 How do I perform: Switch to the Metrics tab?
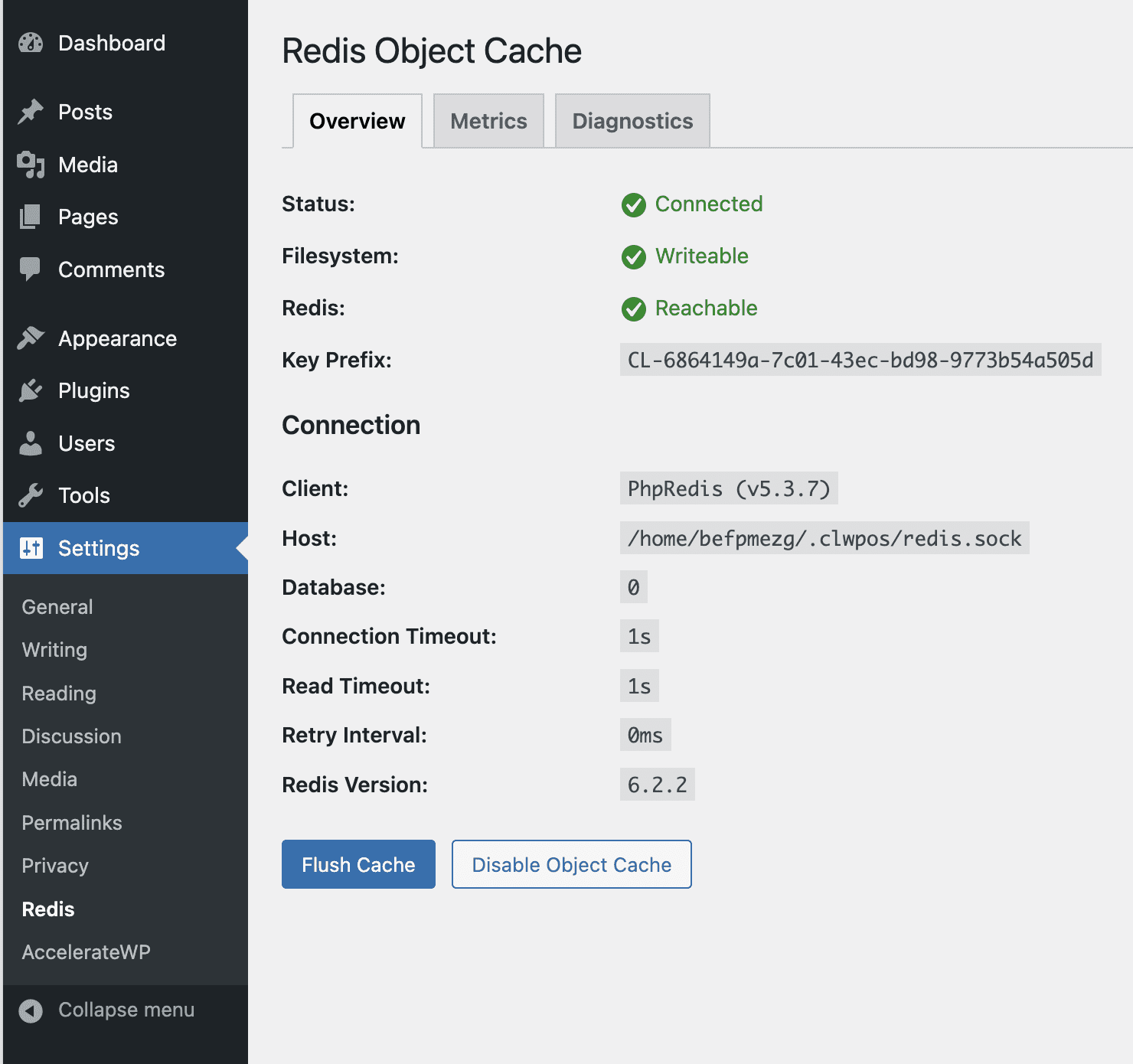pyautogui.click(x=488, y=121)
